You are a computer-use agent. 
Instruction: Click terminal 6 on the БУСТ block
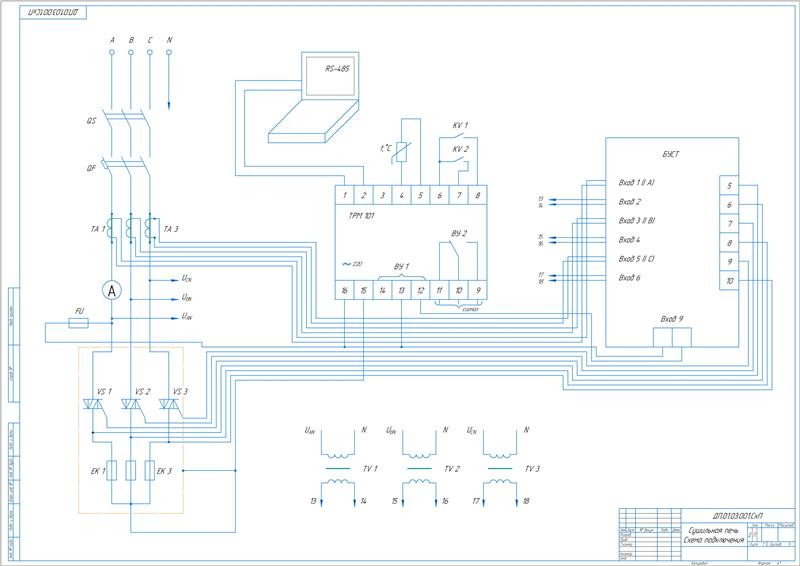pos(729,205)
